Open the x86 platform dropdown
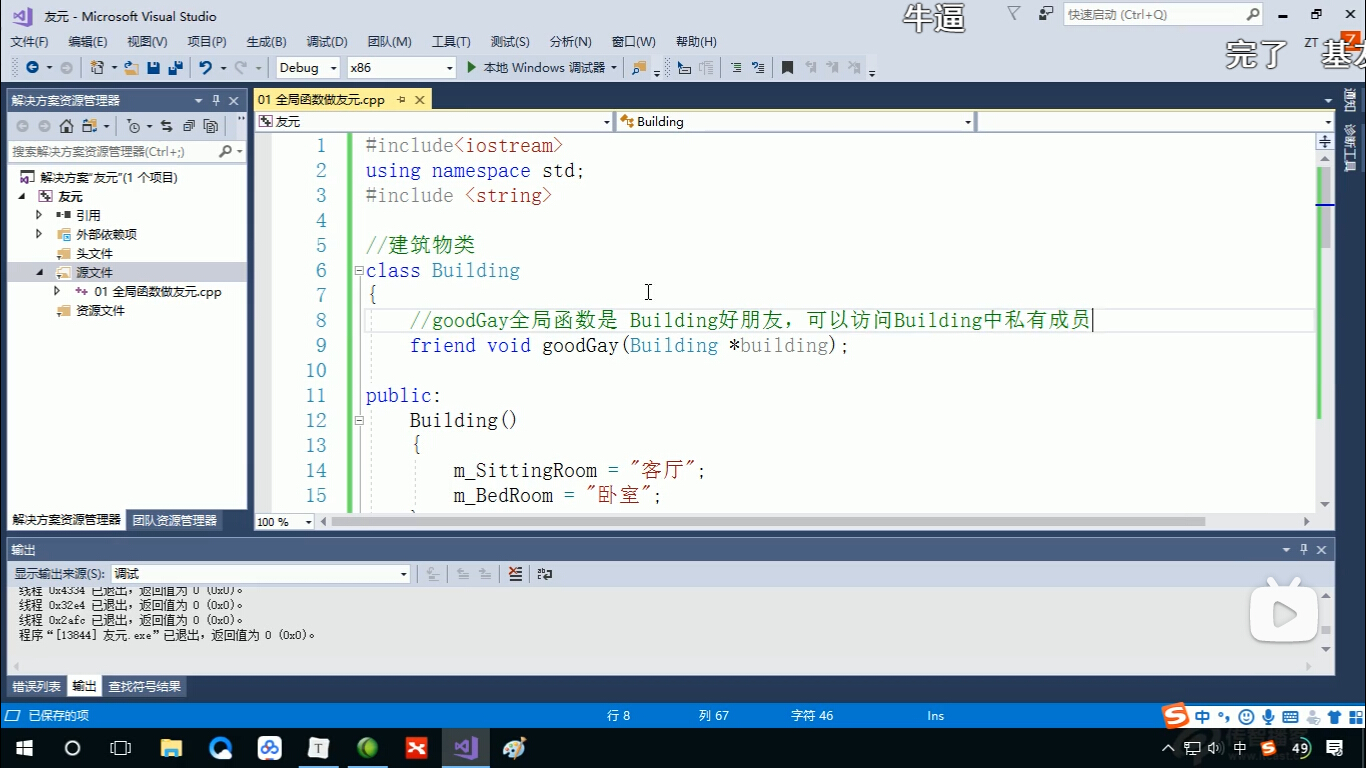The width and height of the screenshot is (1366, 768). pyautogui.click(x=401, y=68)
